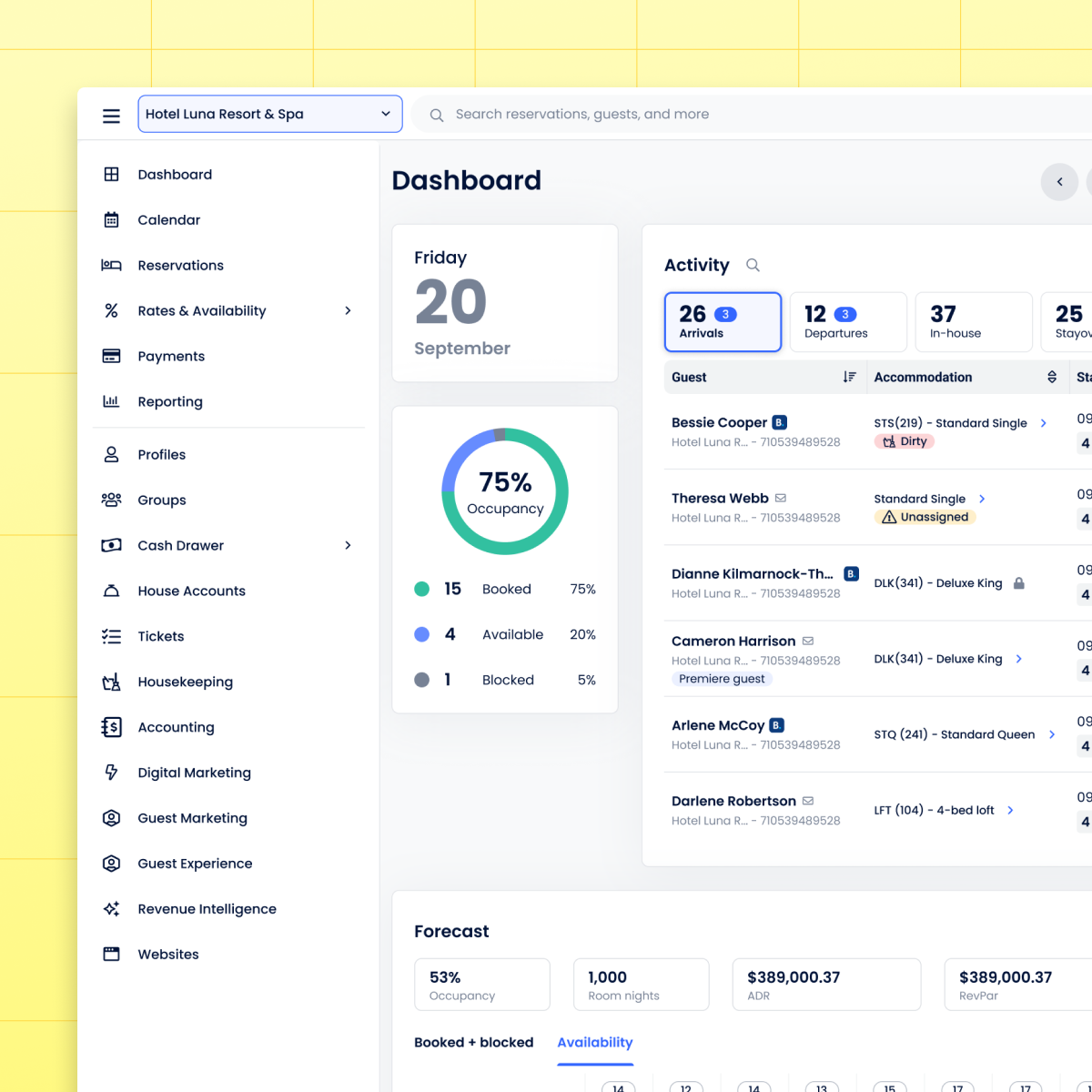1092x1092 pixels.
Task: Open guest Bessie Cooper's name link
Action: click(719, 422)
